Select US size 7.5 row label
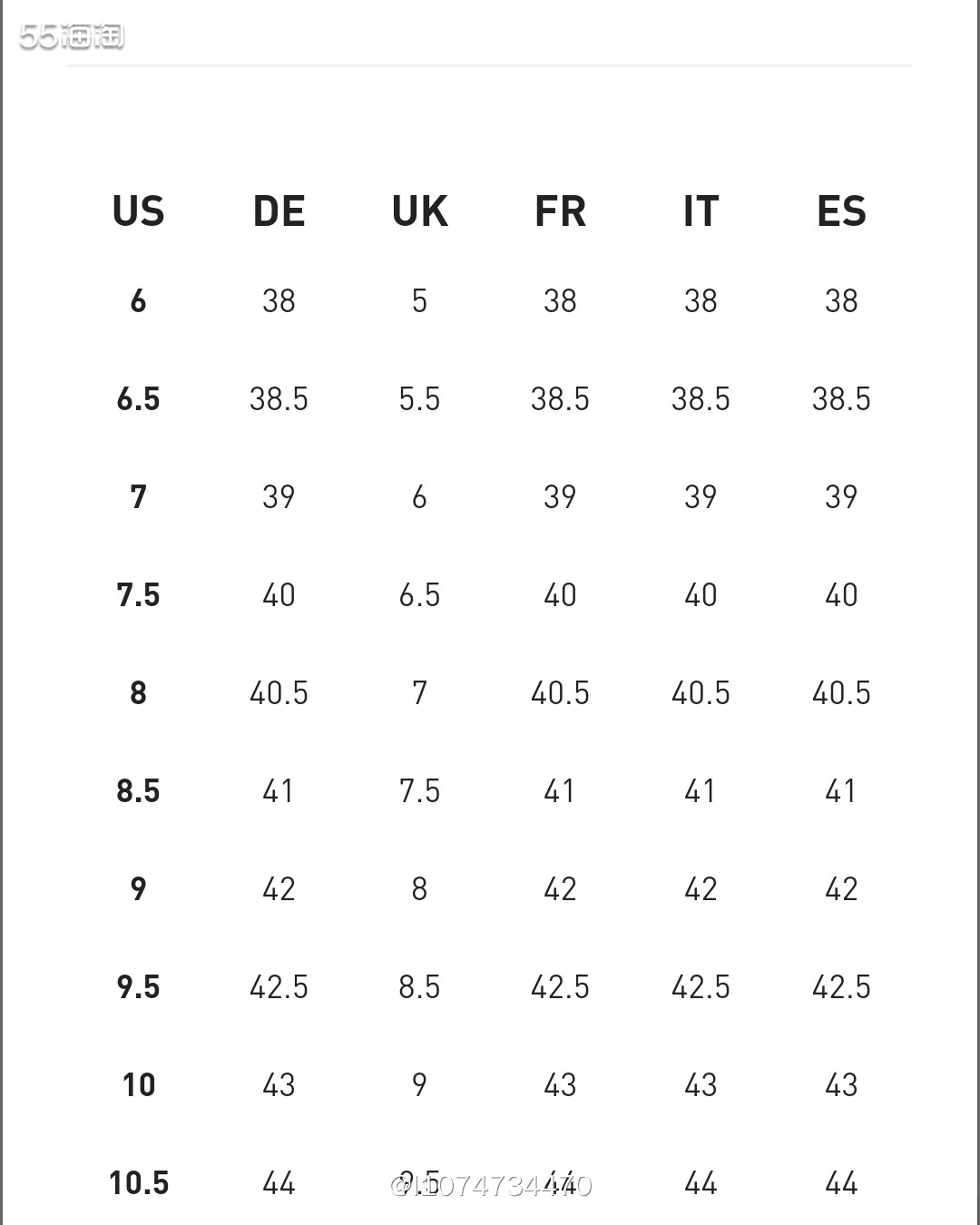Image resolution: width=980 pixels, height=1225 pixels. pyautogui.click(x=138, y=594)
